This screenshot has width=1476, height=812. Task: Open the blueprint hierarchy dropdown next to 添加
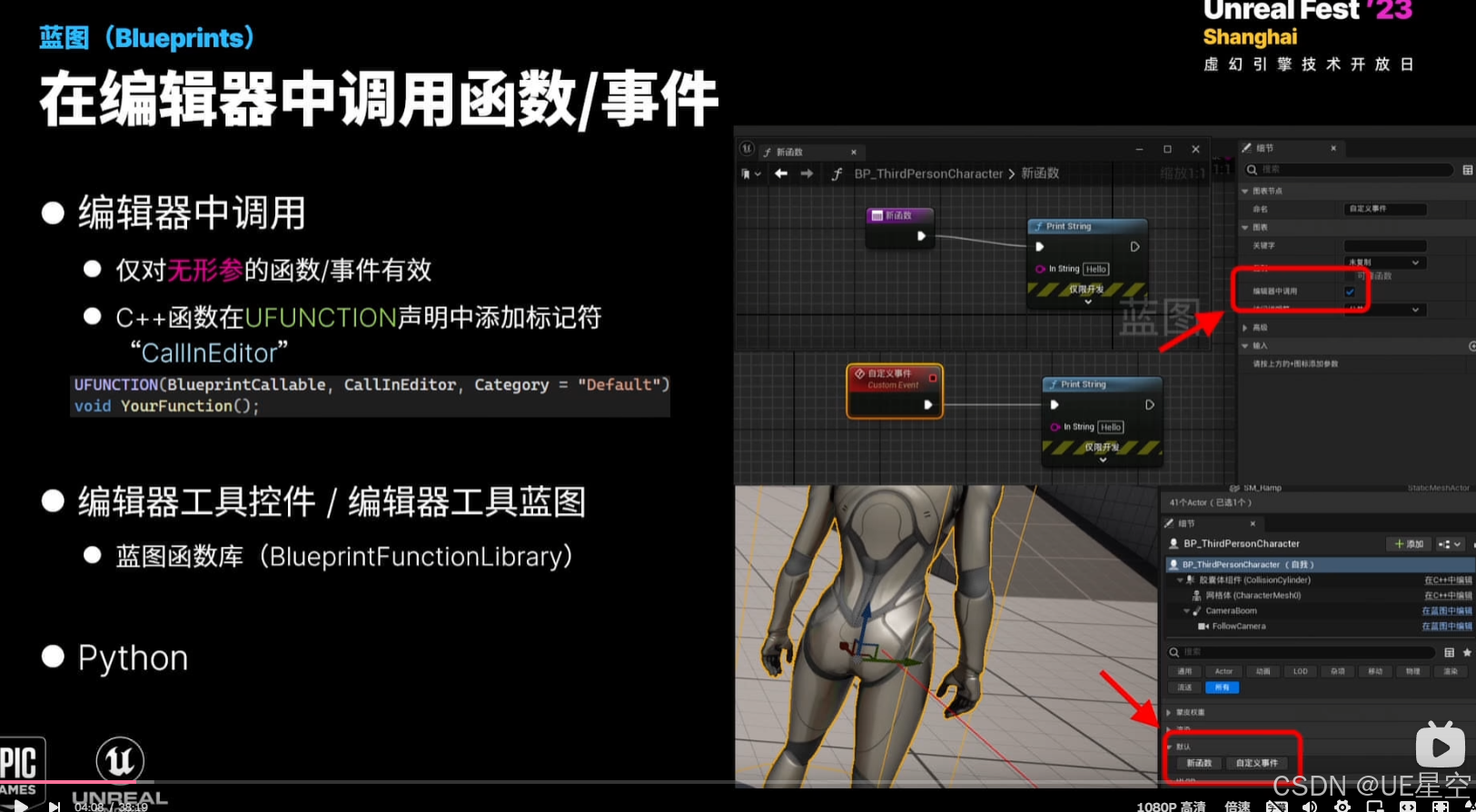(x=1450, y=544)
